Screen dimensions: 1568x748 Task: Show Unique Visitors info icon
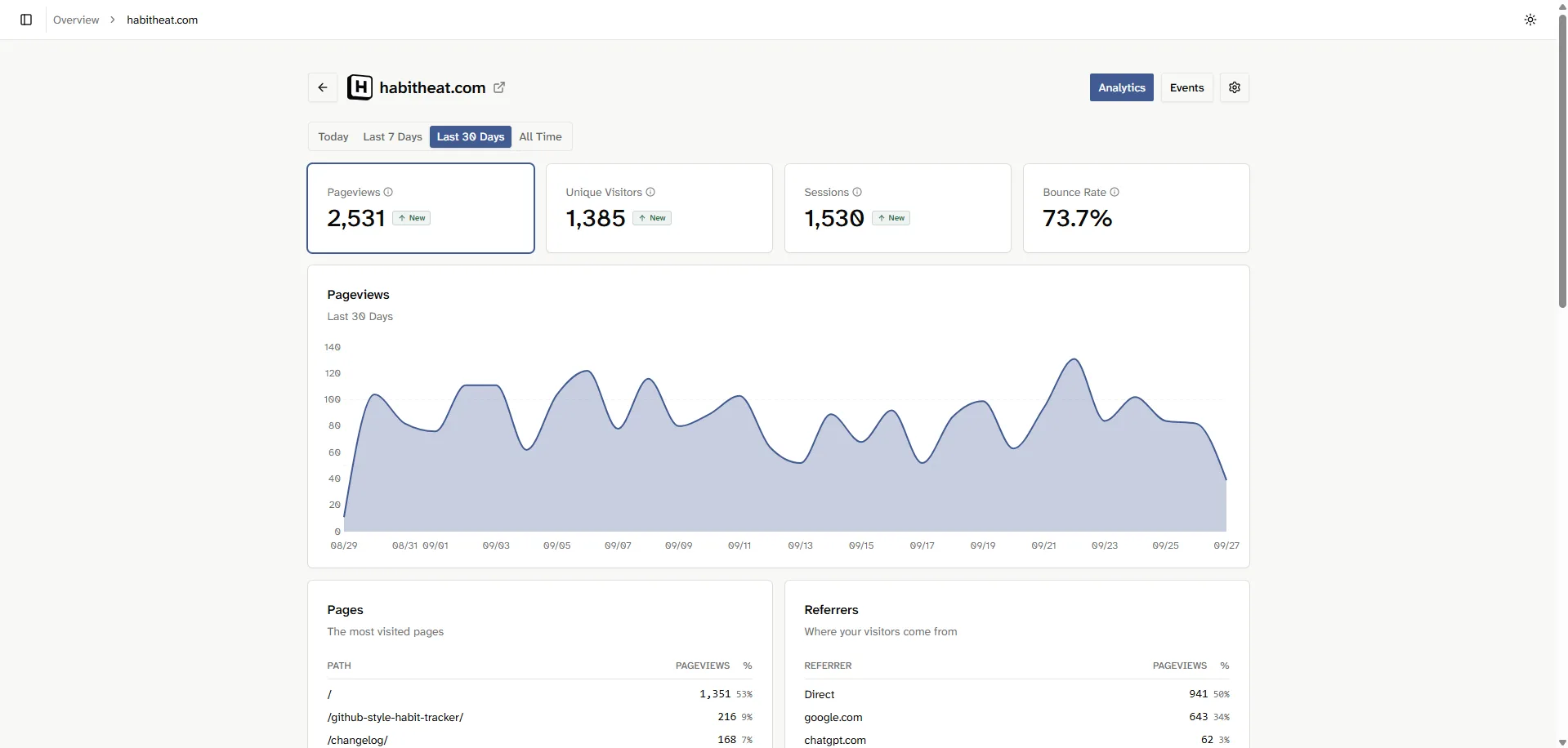point(650,192)
